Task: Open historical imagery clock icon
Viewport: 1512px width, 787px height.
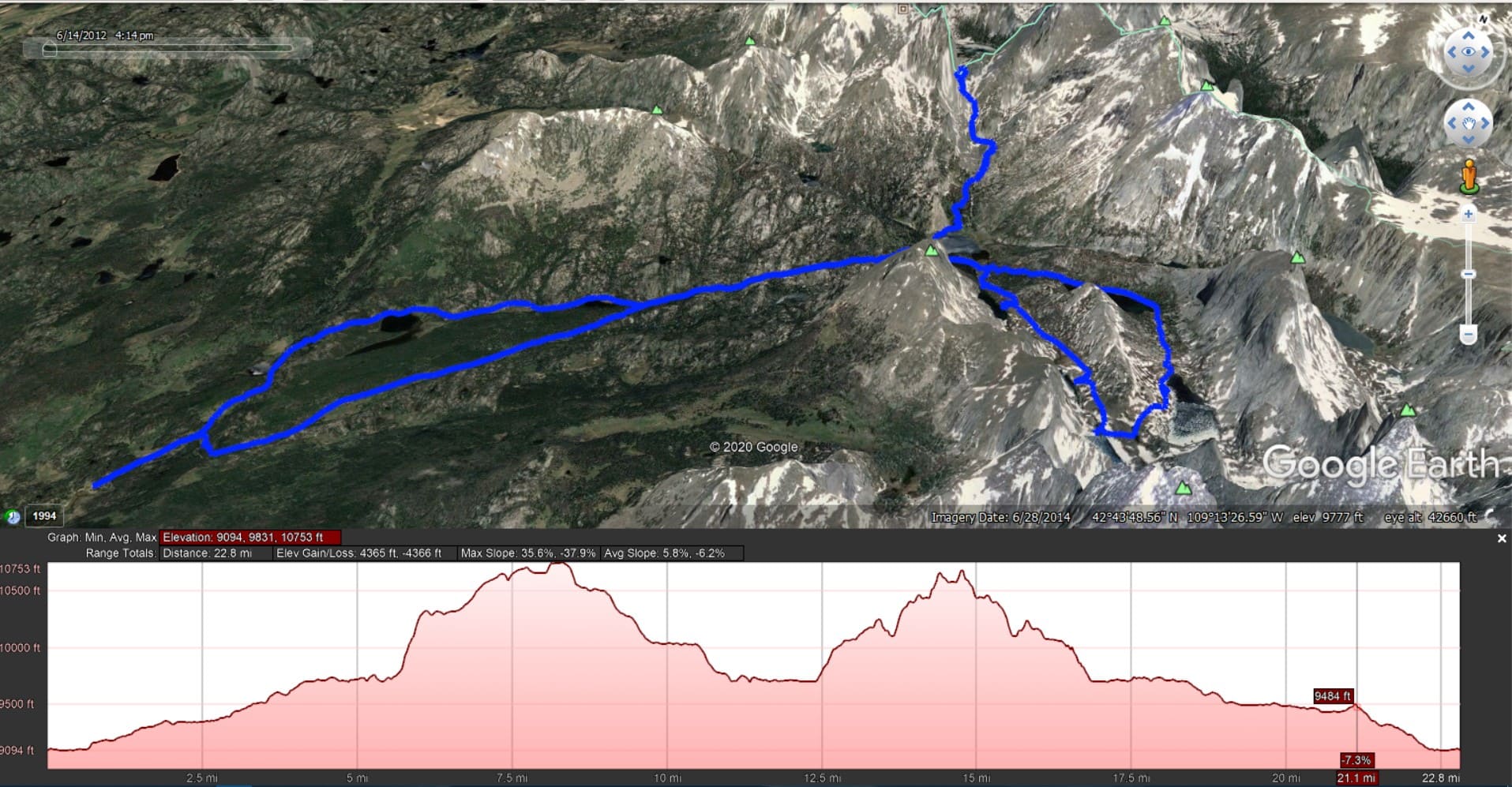Action: tap(13, 516)
